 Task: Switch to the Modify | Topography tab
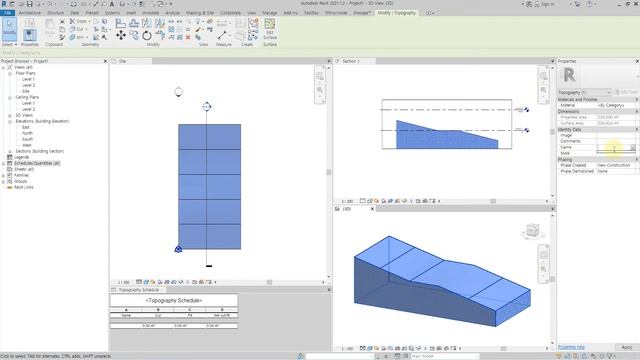(396, 13)
